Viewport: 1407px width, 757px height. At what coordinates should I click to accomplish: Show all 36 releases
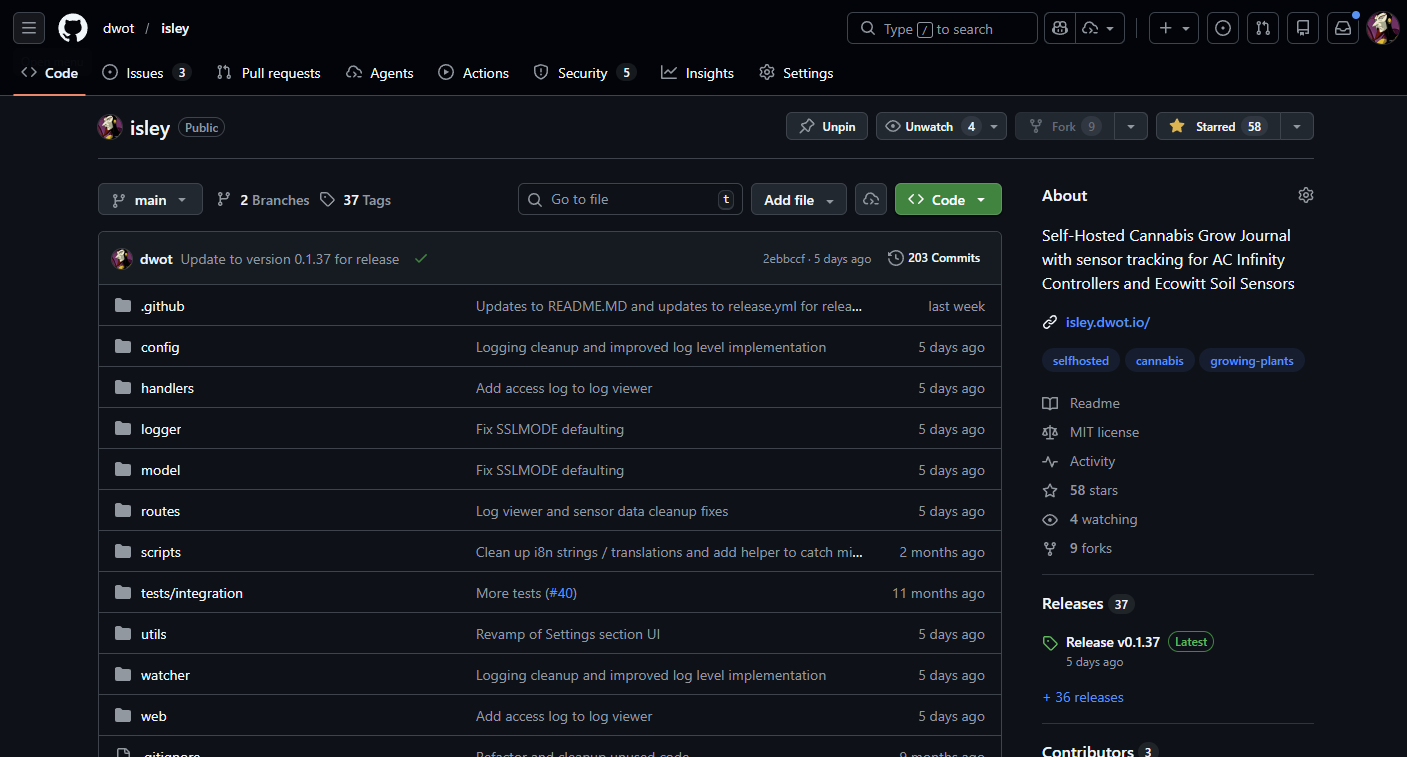[x=1083, y=697]
